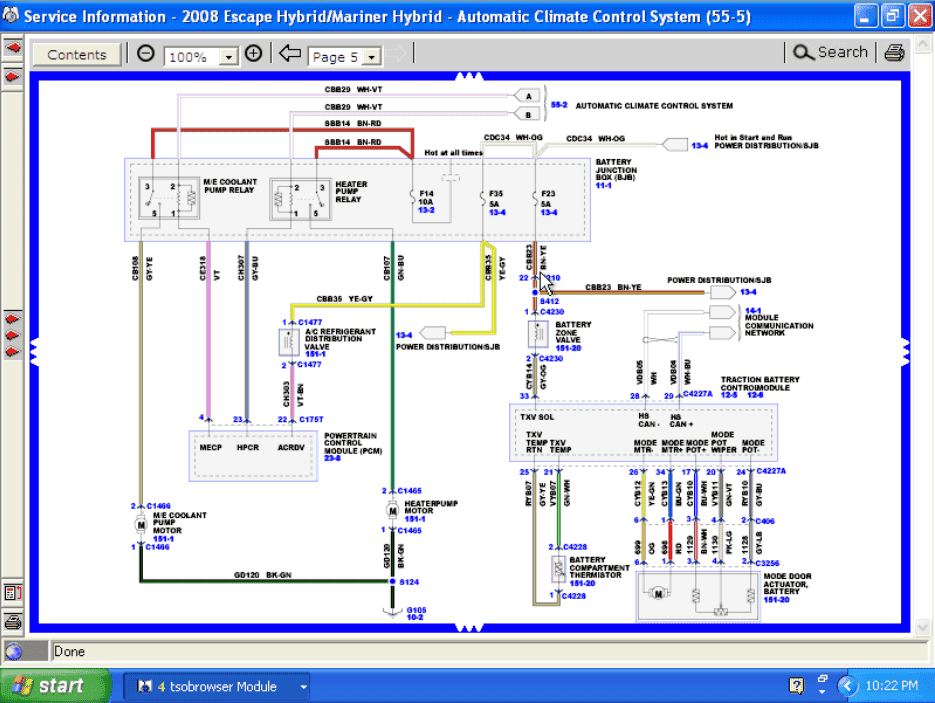This screenshot has height=703, width=935.
Task: Click the Search button
Action: 831,53
